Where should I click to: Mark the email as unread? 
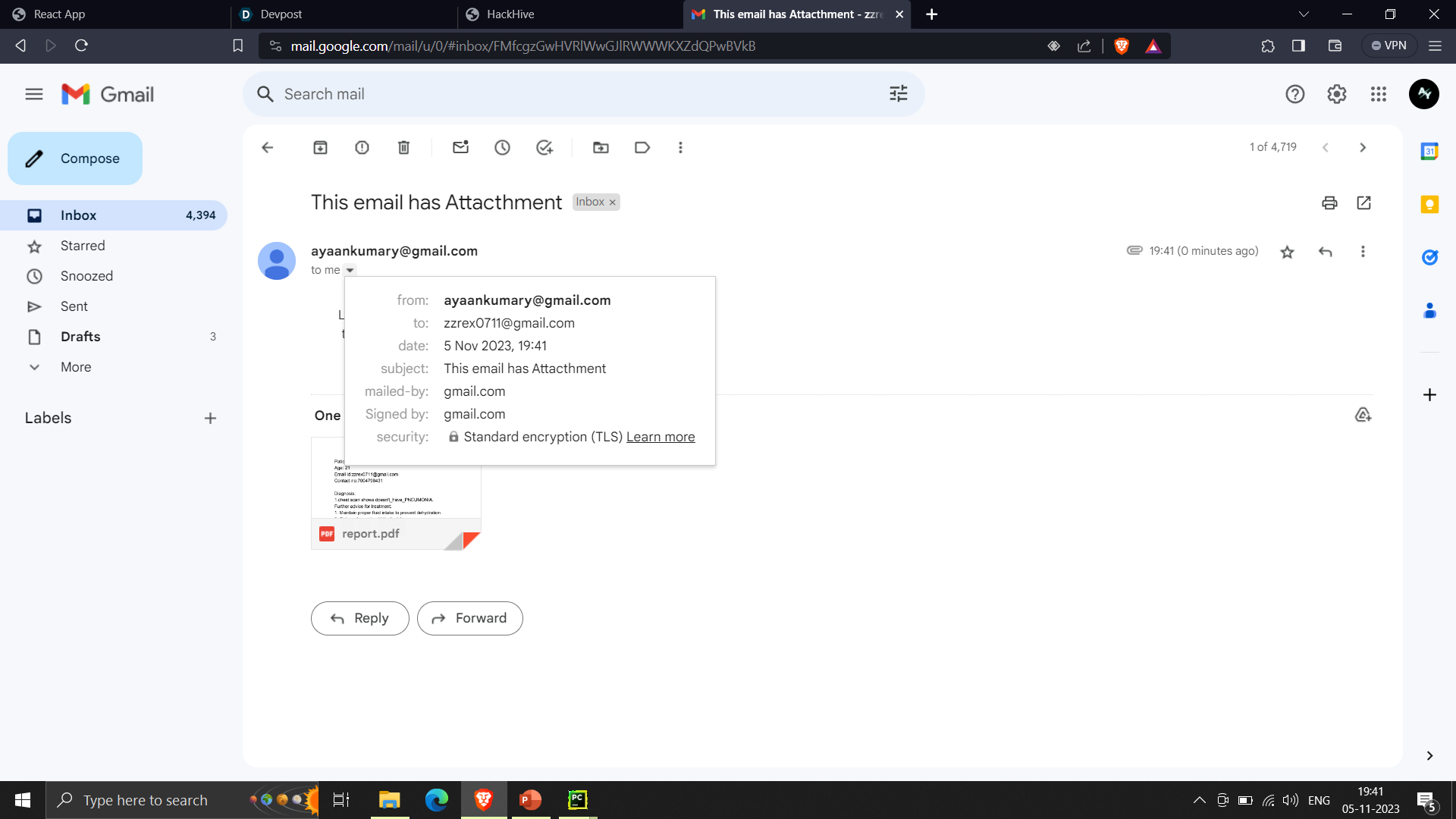460,148
